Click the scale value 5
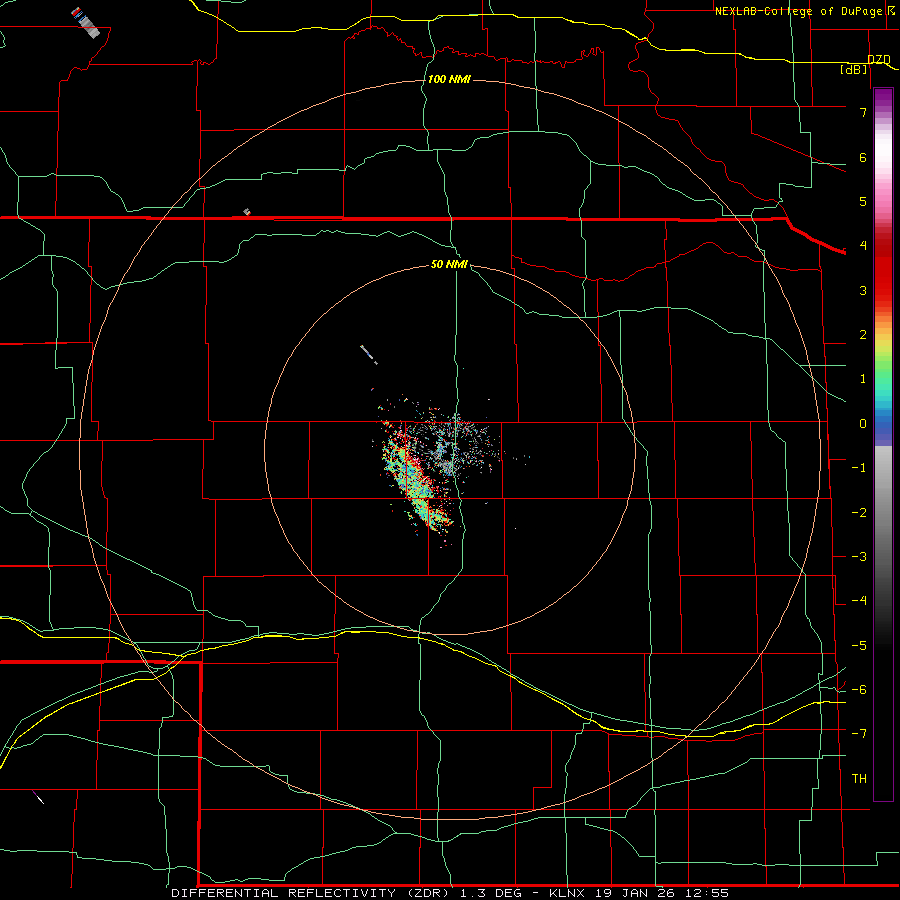900x900 pixels. 863,201
